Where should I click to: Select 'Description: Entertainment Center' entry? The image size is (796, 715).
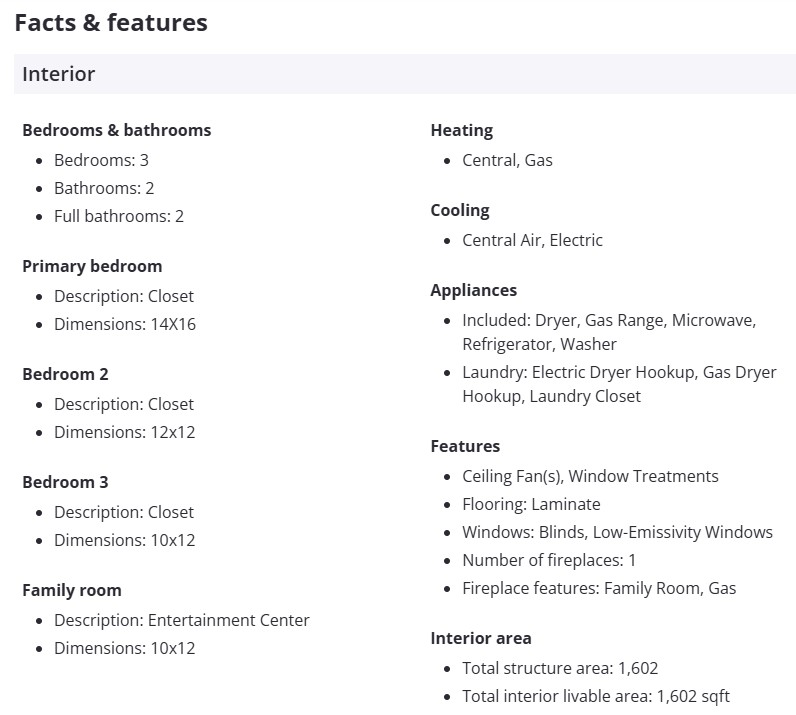coord(182,620)
